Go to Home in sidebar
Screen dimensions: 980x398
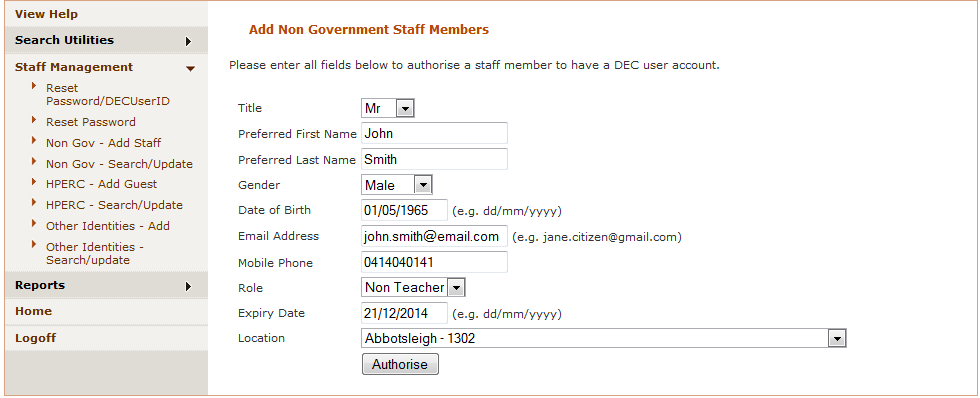point(33,311)
